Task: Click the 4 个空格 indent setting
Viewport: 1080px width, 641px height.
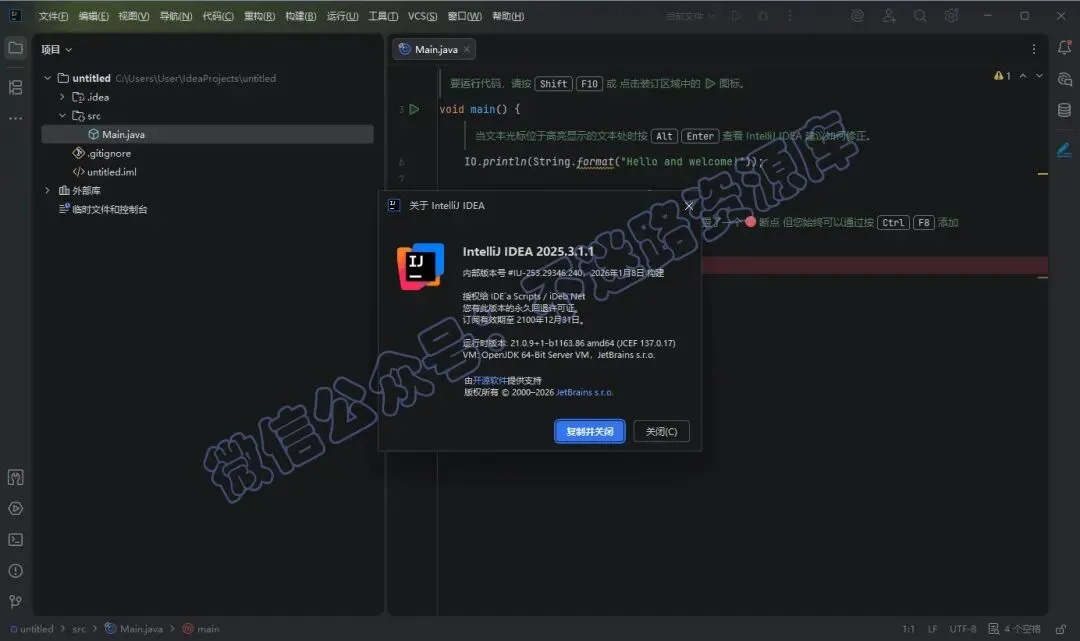Action: click(1022, 629)
